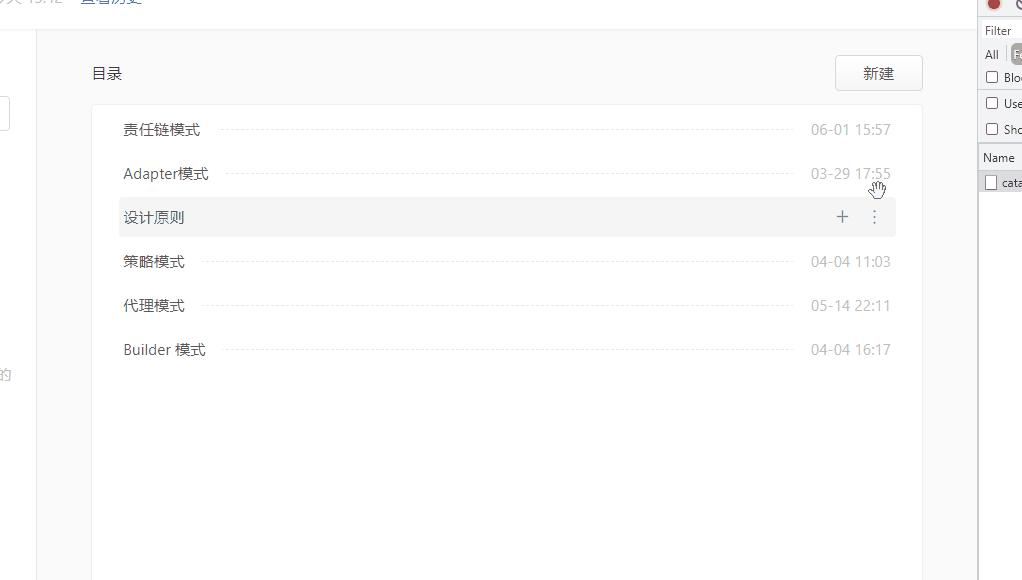Screen dimensions: 1022x580
Task: Toggle the 'Sho…' checkbox in DevTools
Action: (992, 129)
